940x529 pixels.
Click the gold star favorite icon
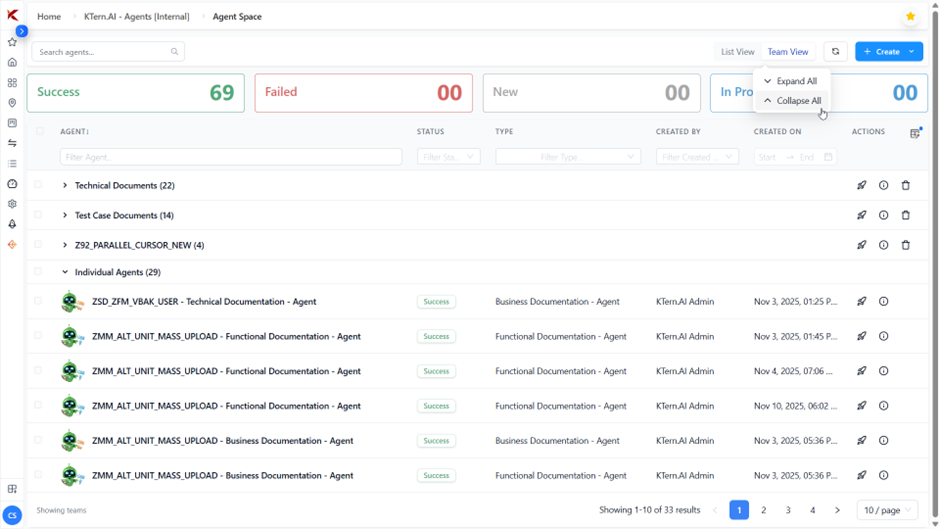coord(910,17)
